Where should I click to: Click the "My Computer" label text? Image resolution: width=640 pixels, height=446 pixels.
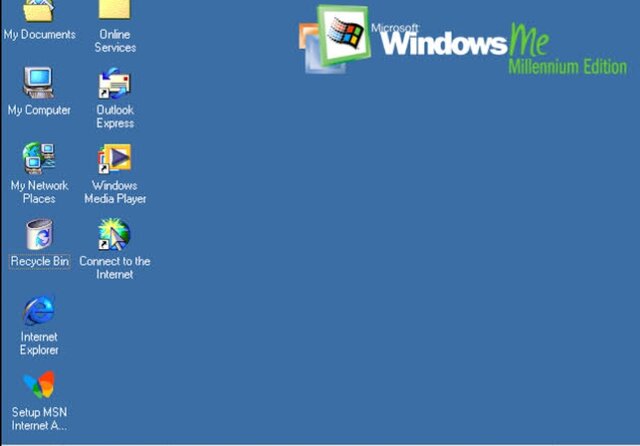39,110
